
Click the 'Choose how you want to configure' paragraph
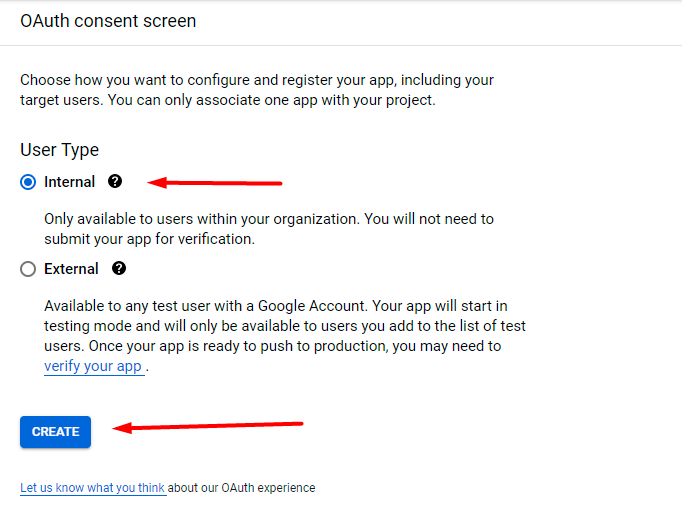(x=256, y=80)
